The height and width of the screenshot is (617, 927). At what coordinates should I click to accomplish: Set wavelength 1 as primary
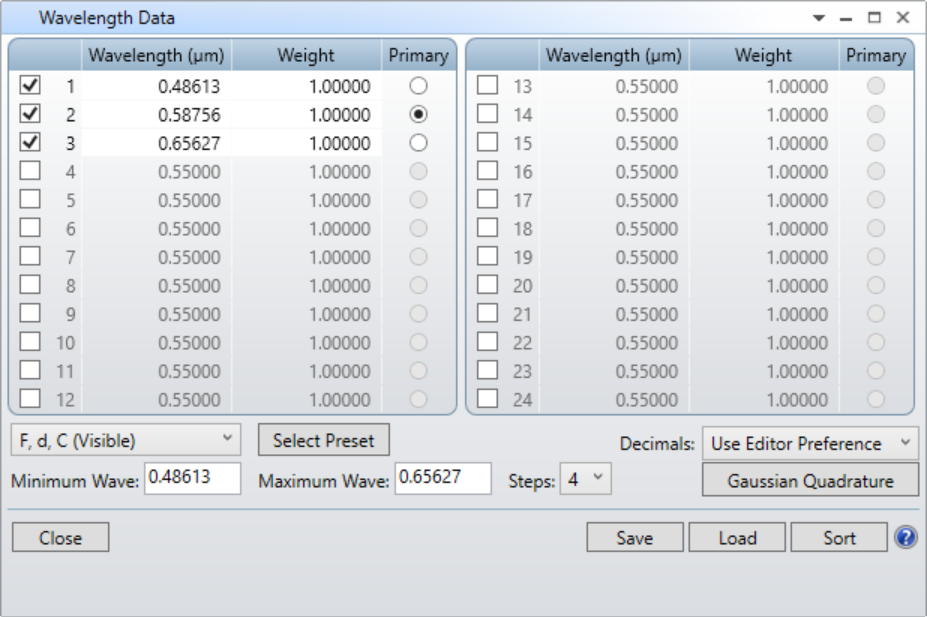419,87
